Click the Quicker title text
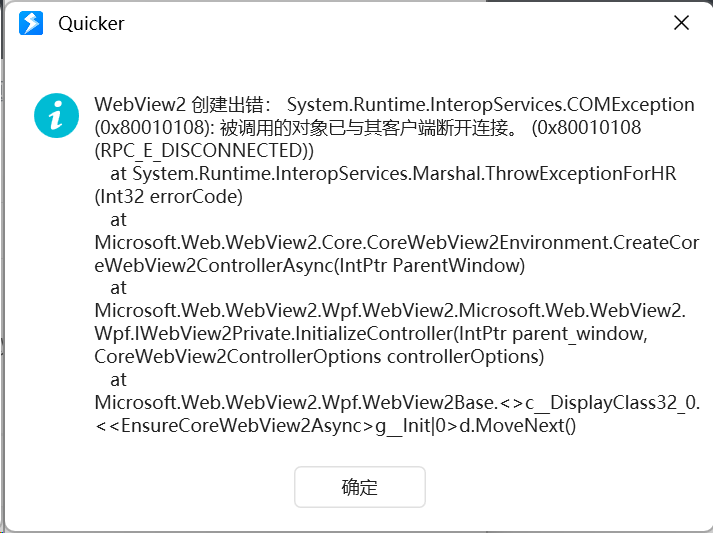 point(91,24)
